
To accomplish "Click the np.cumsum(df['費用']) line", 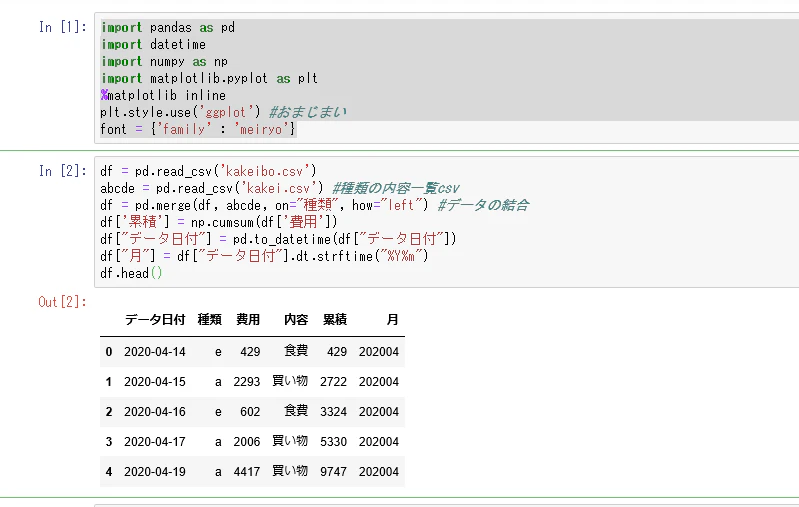I will [219, 222].
